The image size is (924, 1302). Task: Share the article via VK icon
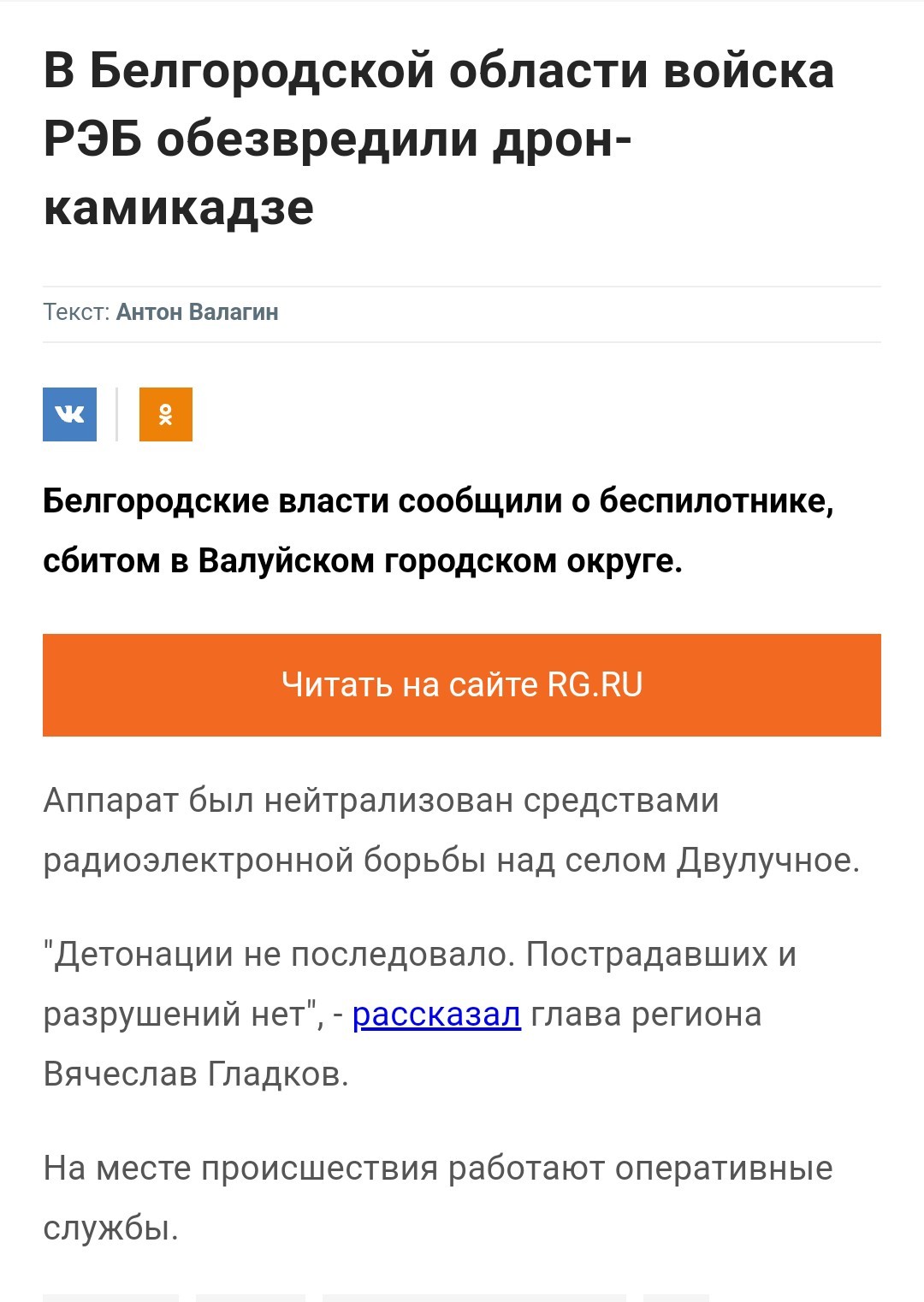pos(69,414)
